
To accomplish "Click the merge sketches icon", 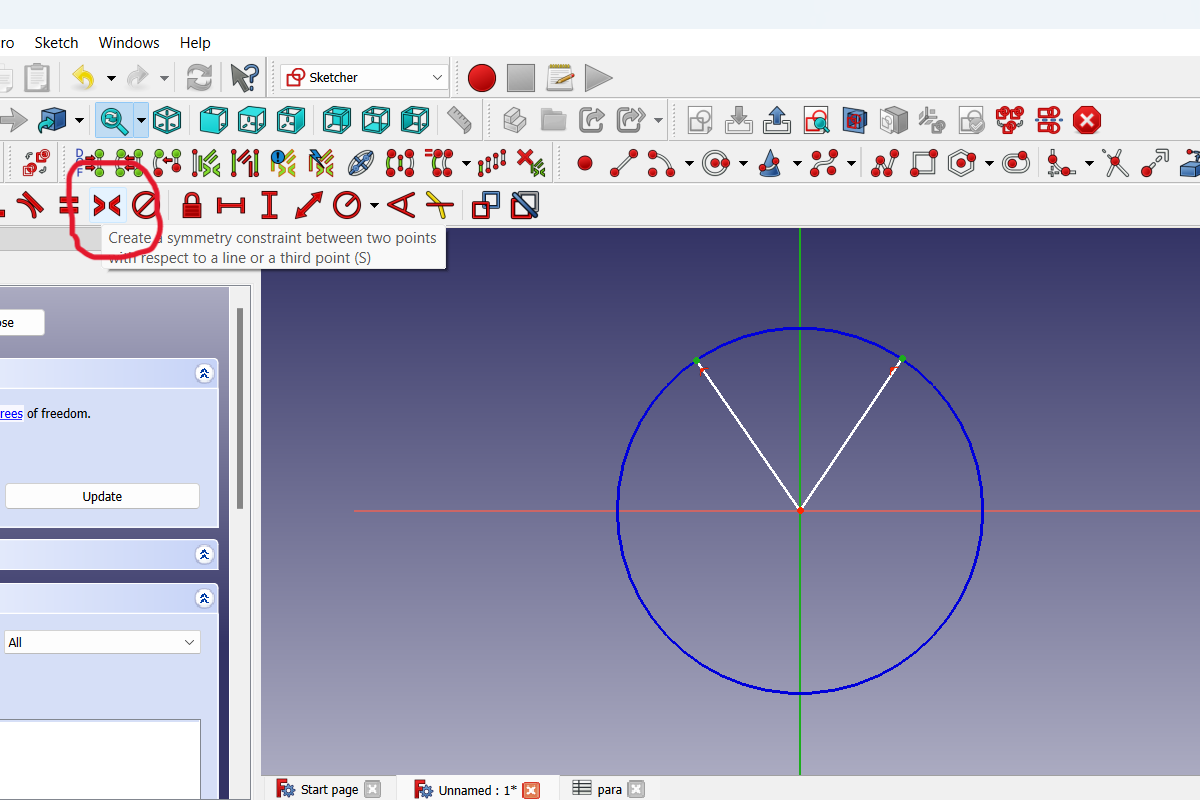I will 1010,121.
